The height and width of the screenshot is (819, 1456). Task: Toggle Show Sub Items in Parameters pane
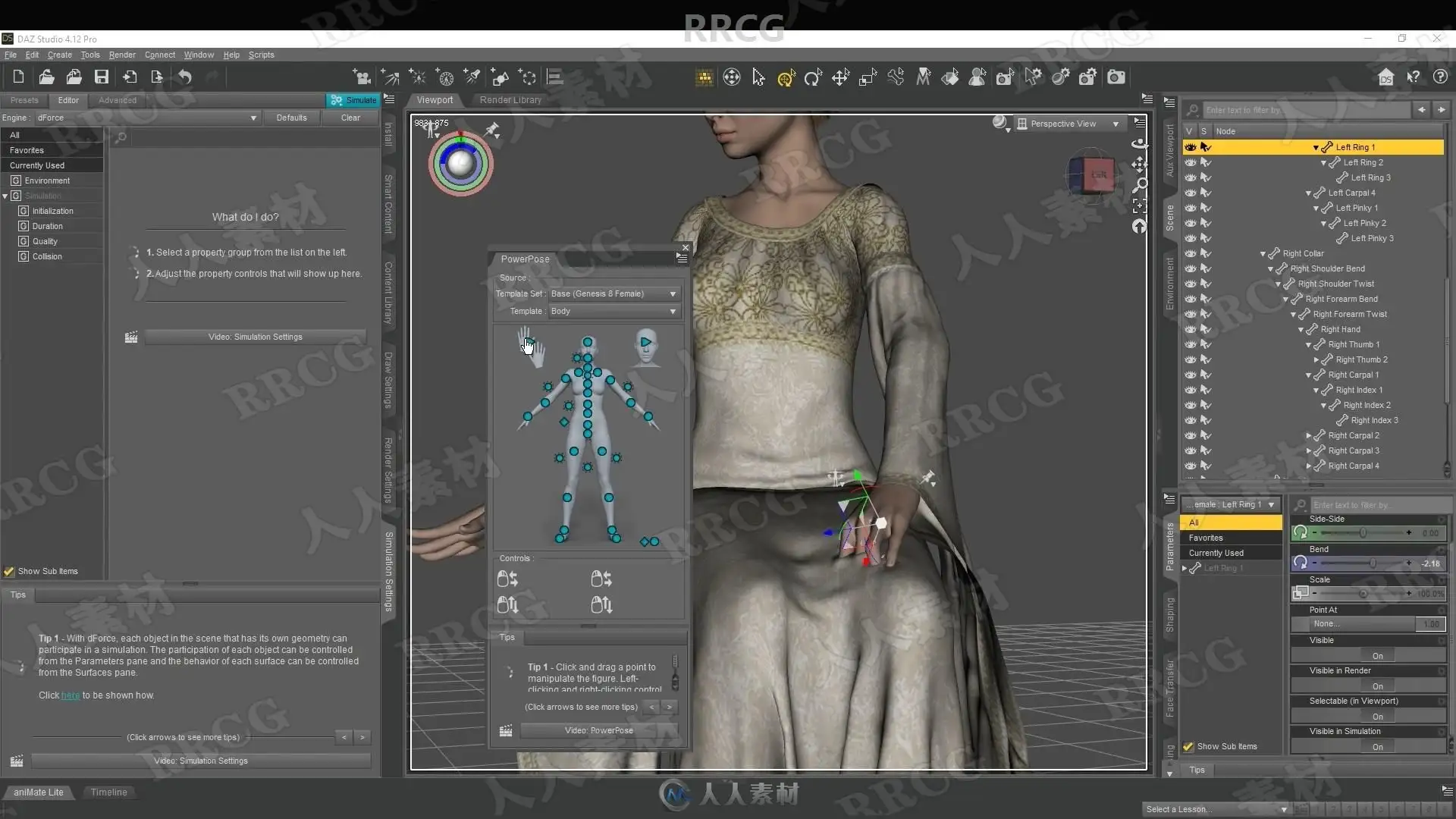click(1188, 746)
